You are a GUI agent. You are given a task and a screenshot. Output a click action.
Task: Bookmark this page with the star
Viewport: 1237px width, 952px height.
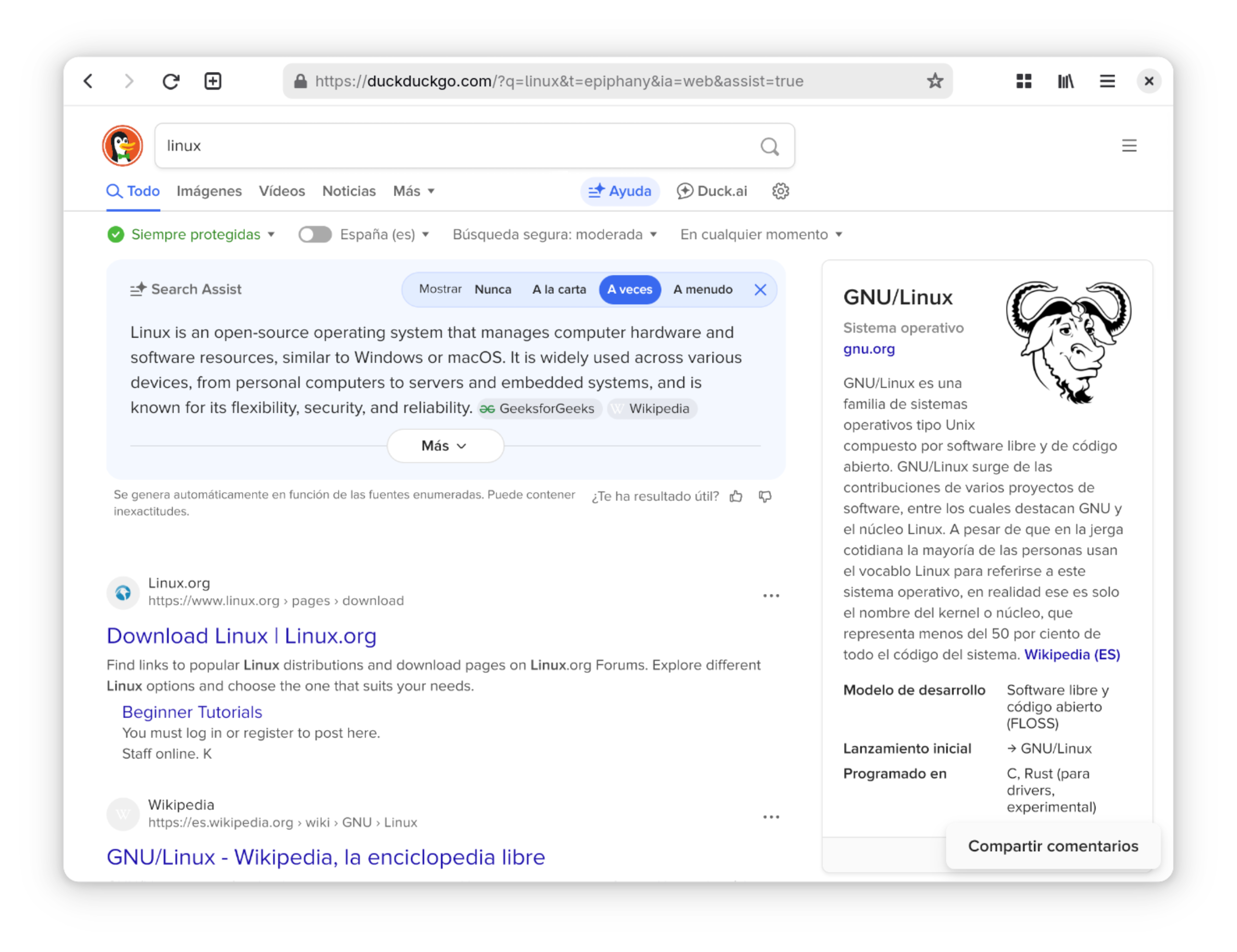[x=935, y=81]
